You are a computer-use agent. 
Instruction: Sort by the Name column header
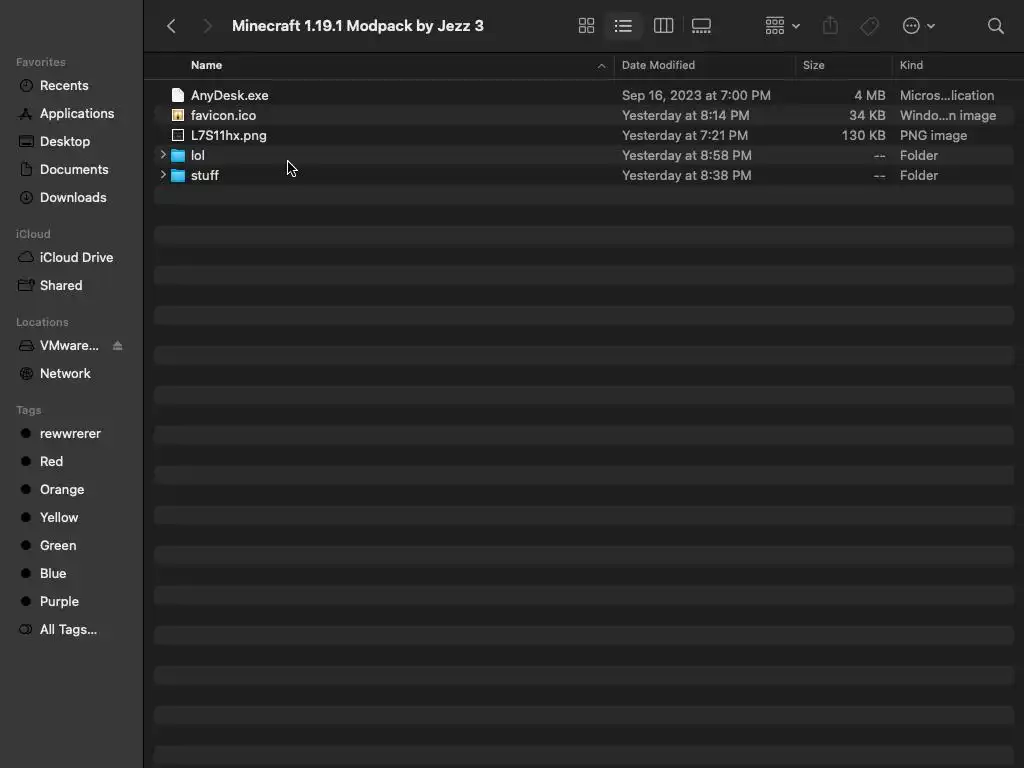click(x=206, y=66)
